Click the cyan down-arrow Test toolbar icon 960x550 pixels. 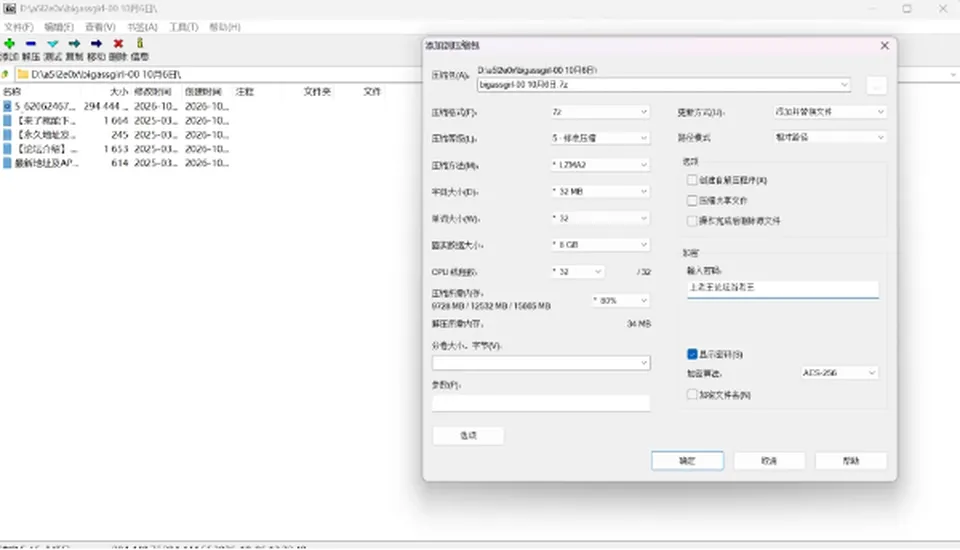pos(53,43)
